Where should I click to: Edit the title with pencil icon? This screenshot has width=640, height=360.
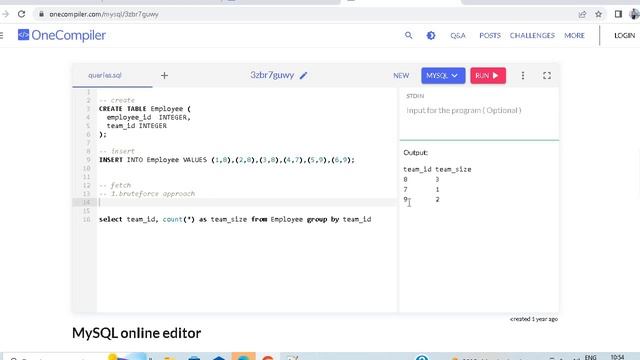(303, 76)
